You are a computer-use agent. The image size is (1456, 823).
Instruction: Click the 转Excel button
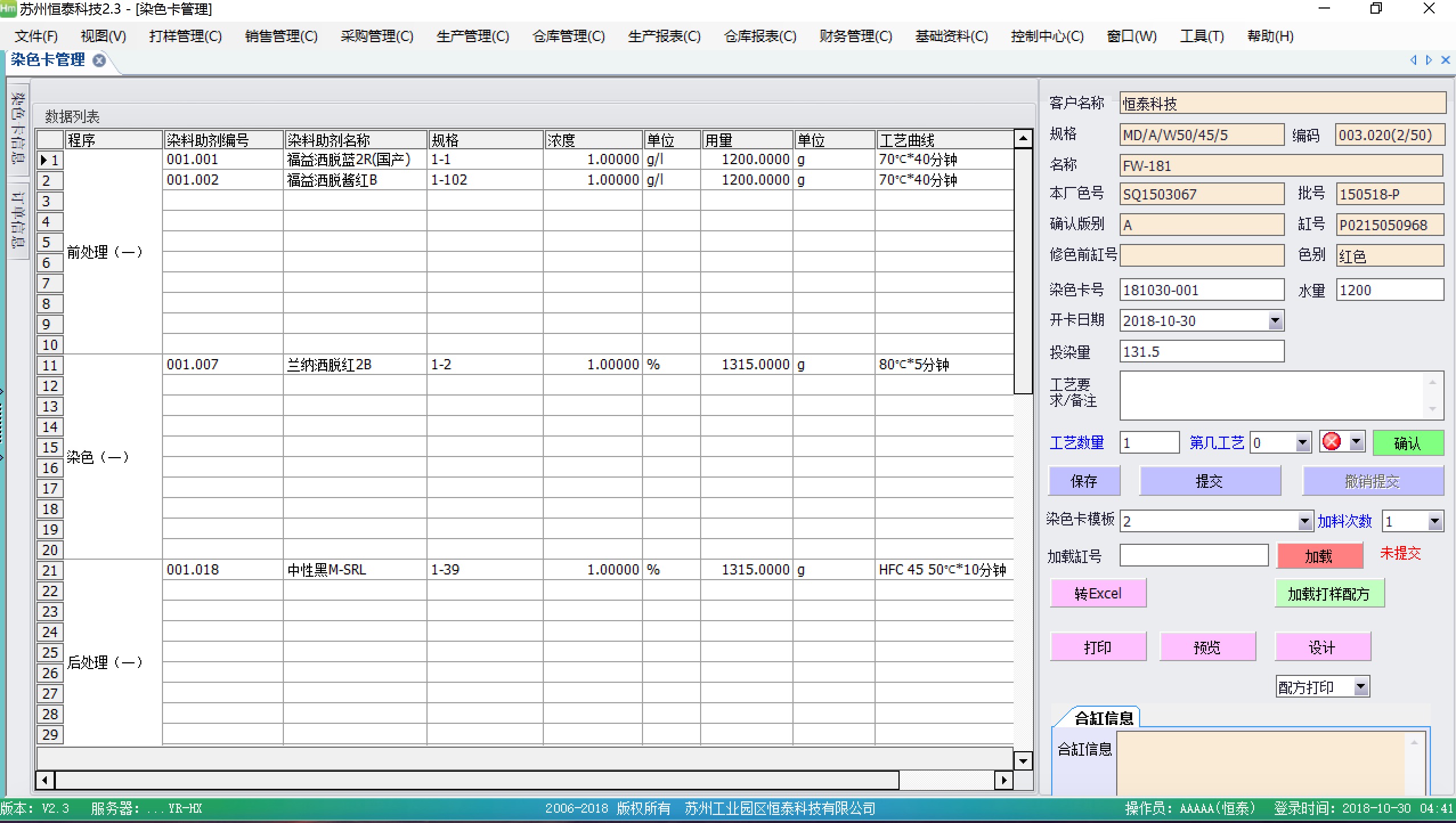pyautogui.click(x=1097, y=593)
